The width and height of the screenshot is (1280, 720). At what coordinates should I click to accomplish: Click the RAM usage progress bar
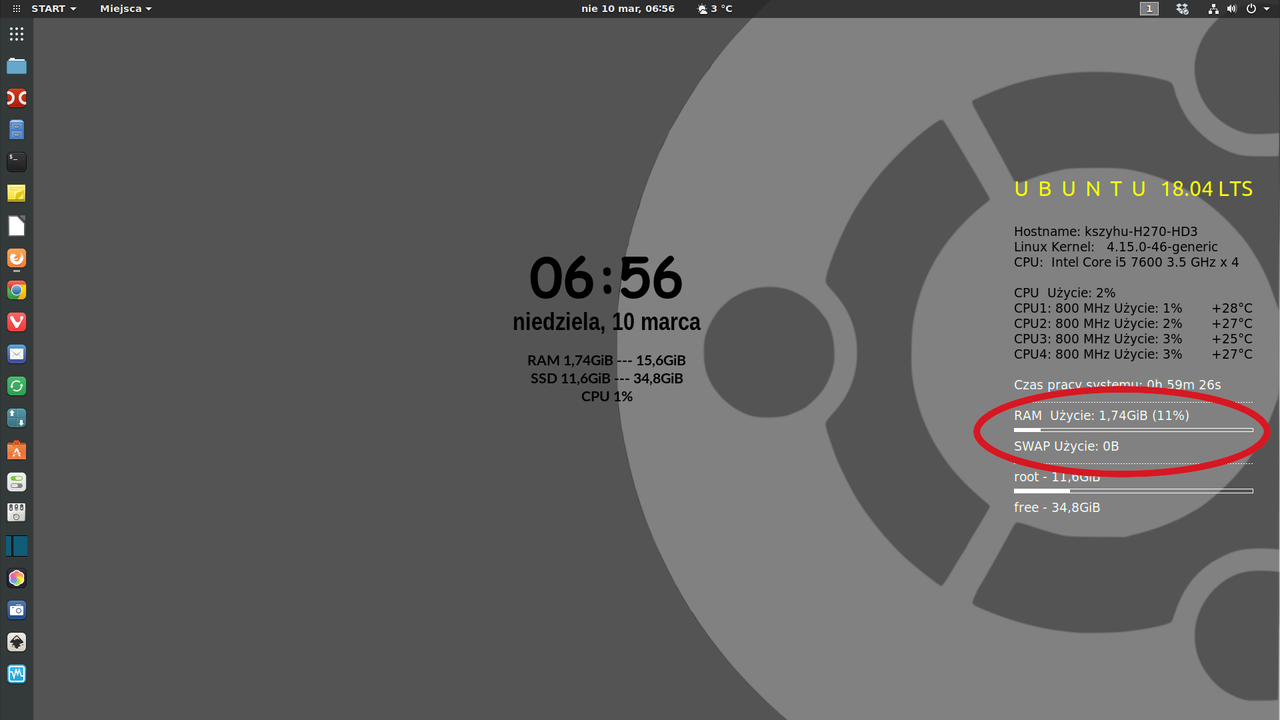[1133, 430]
